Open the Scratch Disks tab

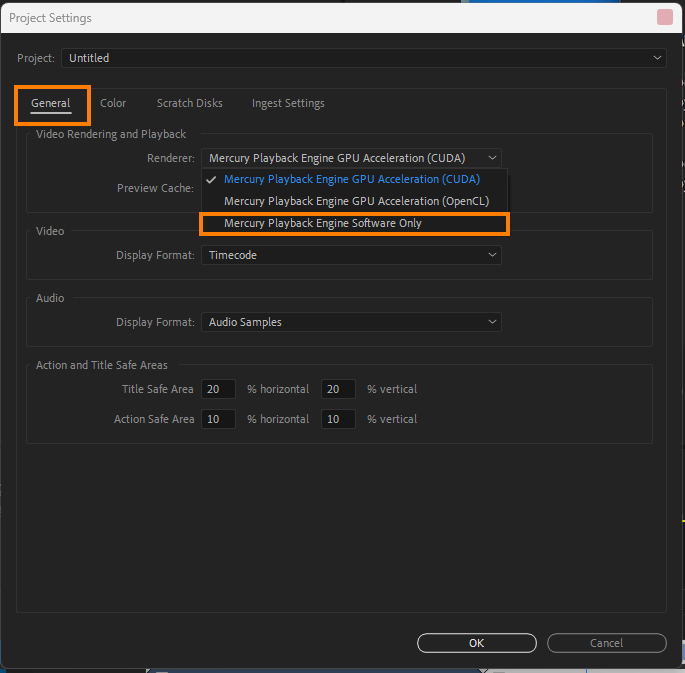coord(190,104)
